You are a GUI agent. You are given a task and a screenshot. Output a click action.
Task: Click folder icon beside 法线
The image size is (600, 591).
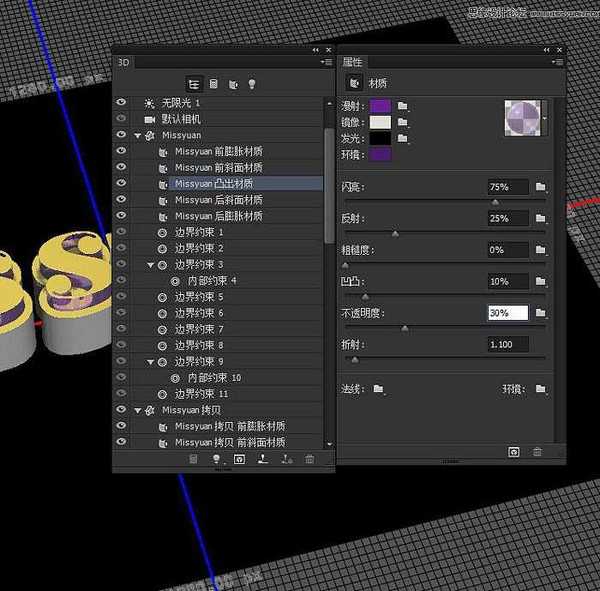pos(379,389)
